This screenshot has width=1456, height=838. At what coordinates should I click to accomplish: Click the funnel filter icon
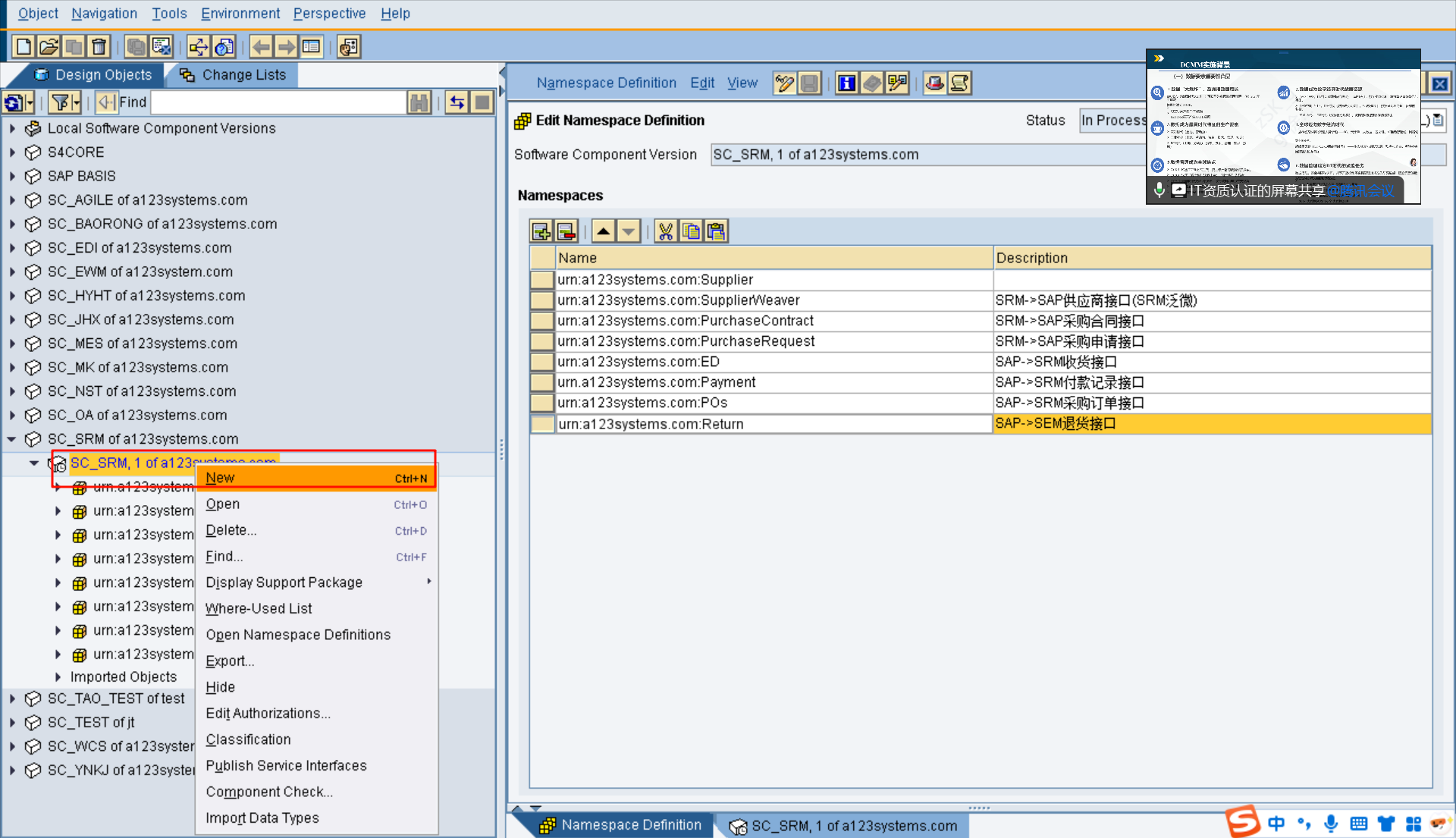coord(61,102)
